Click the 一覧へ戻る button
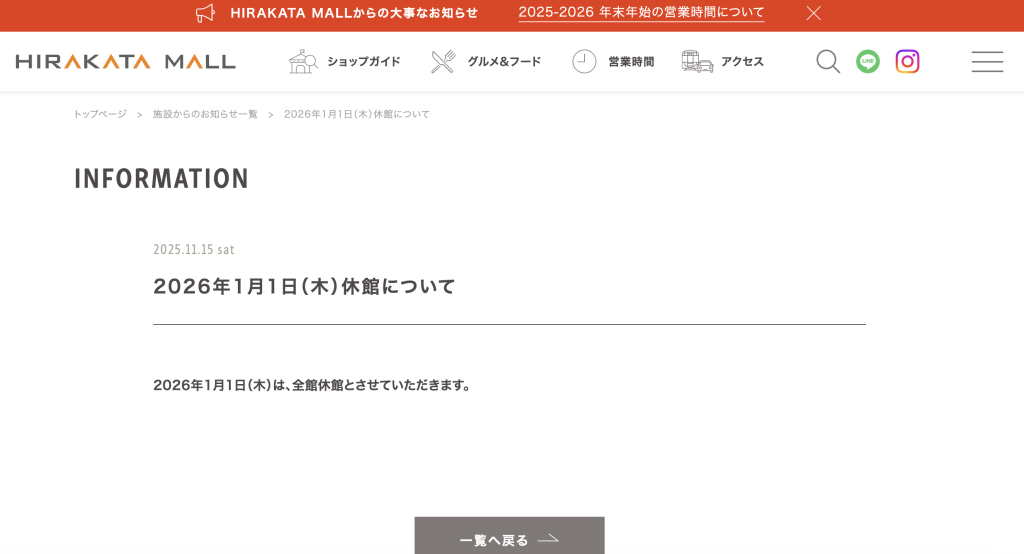 509,536
